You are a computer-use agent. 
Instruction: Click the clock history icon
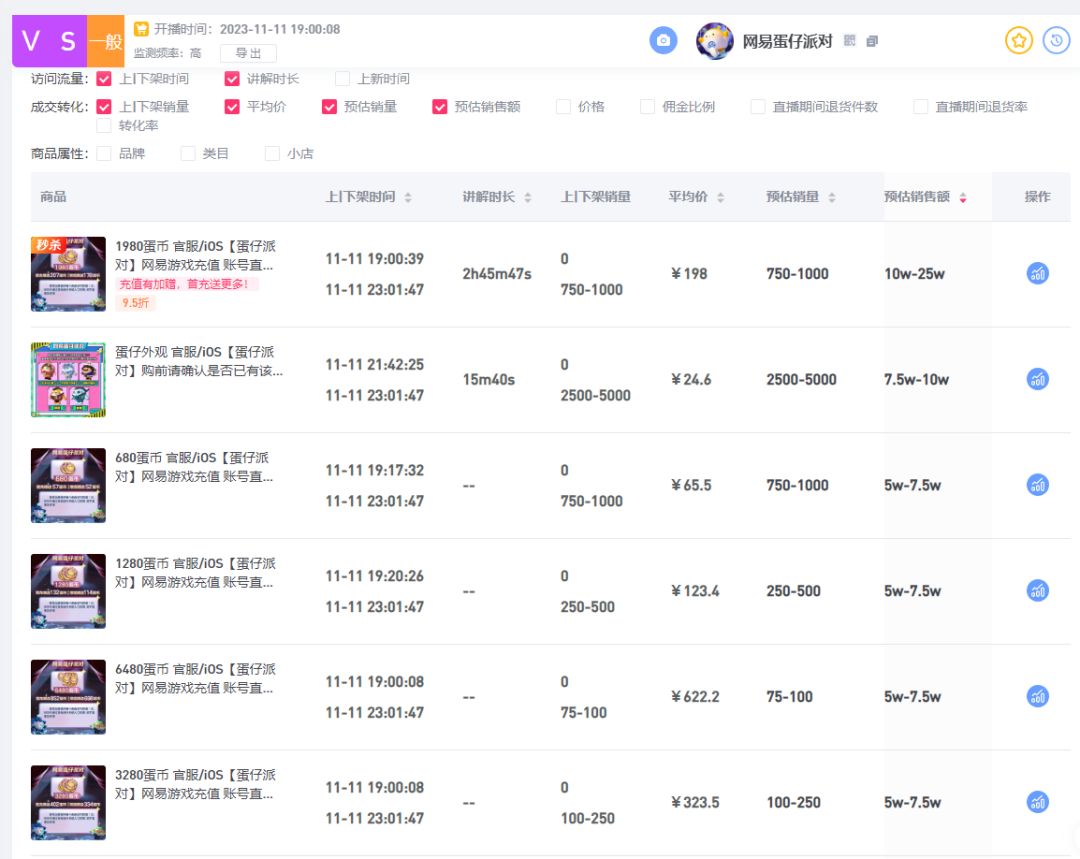click(x=1056, y=41)
